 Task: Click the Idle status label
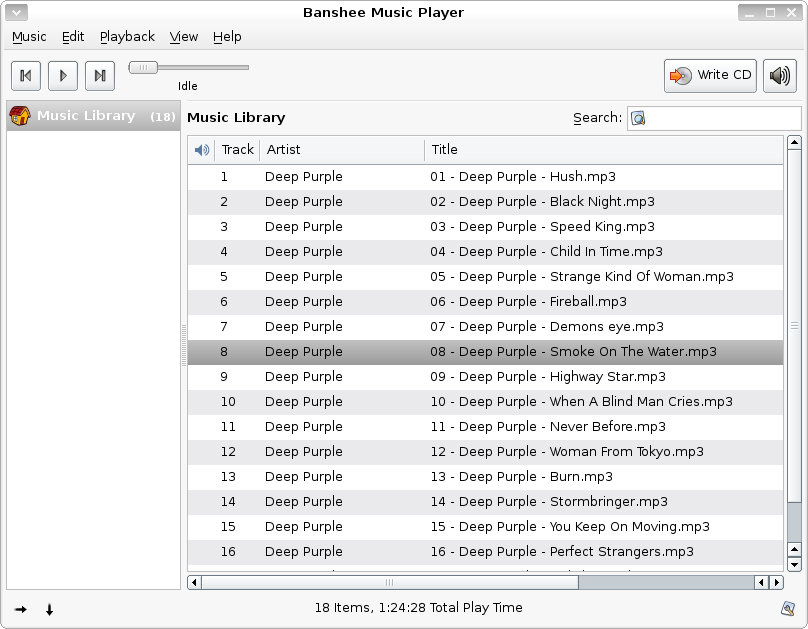click(188, 86)
